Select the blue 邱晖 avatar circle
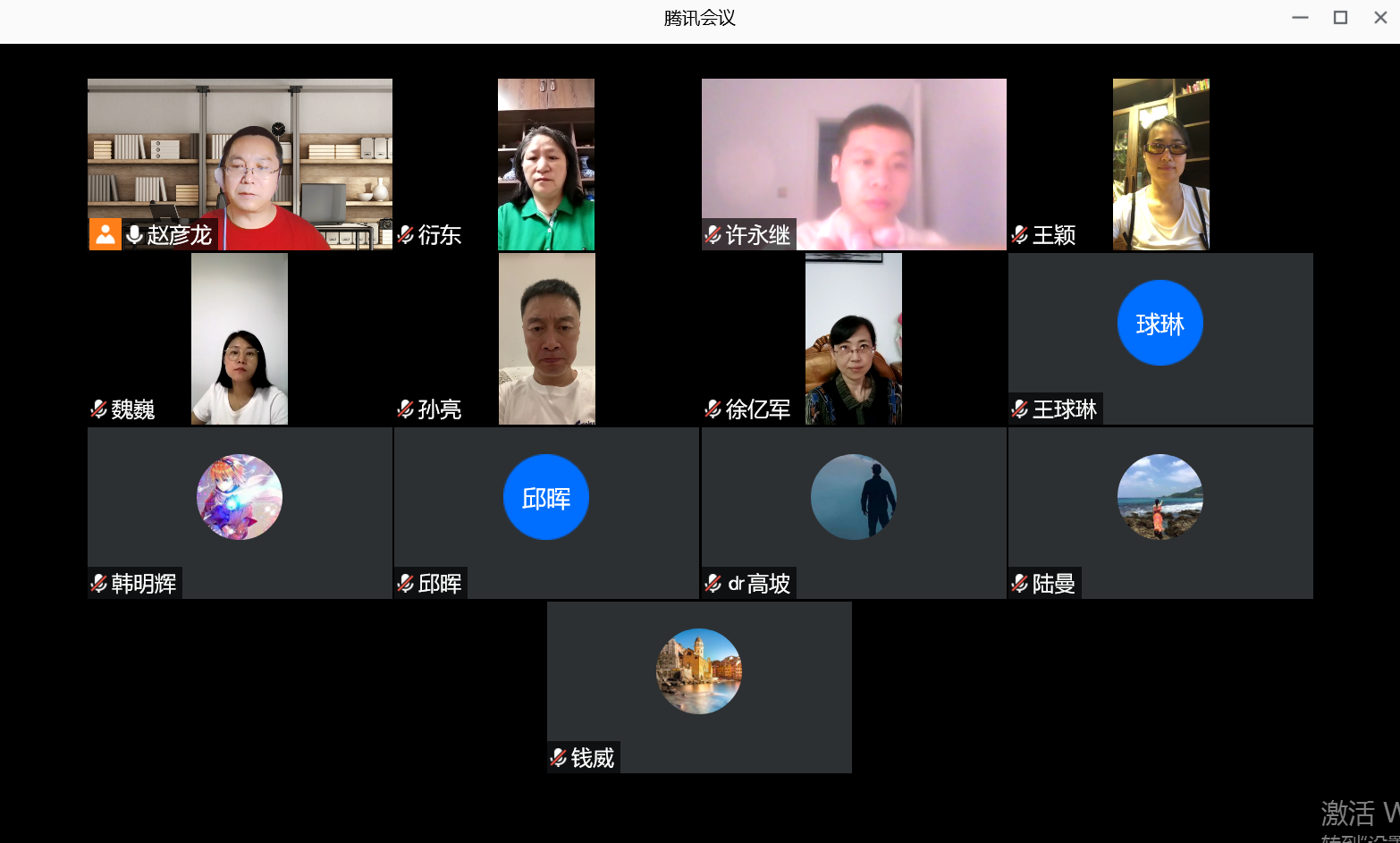The height and width of the screenshot is (843, 1400). (545, 497)
